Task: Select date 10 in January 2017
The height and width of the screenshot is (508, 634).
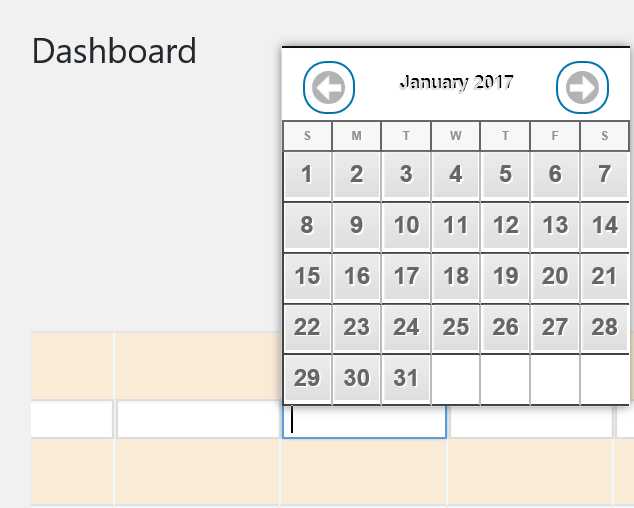Action: [406, 226]
